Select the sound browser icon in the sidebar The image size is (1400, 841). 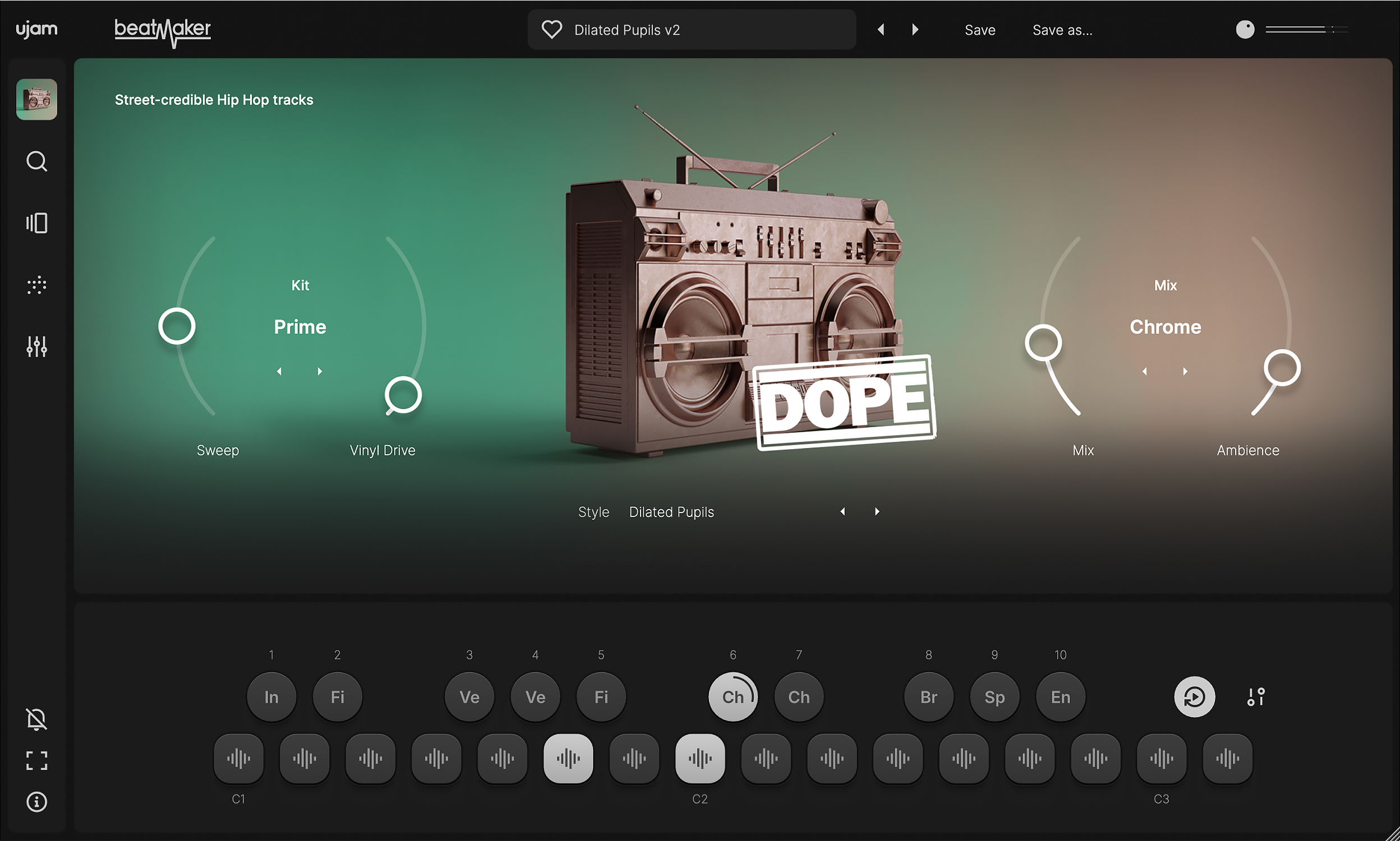pos(36,223)
